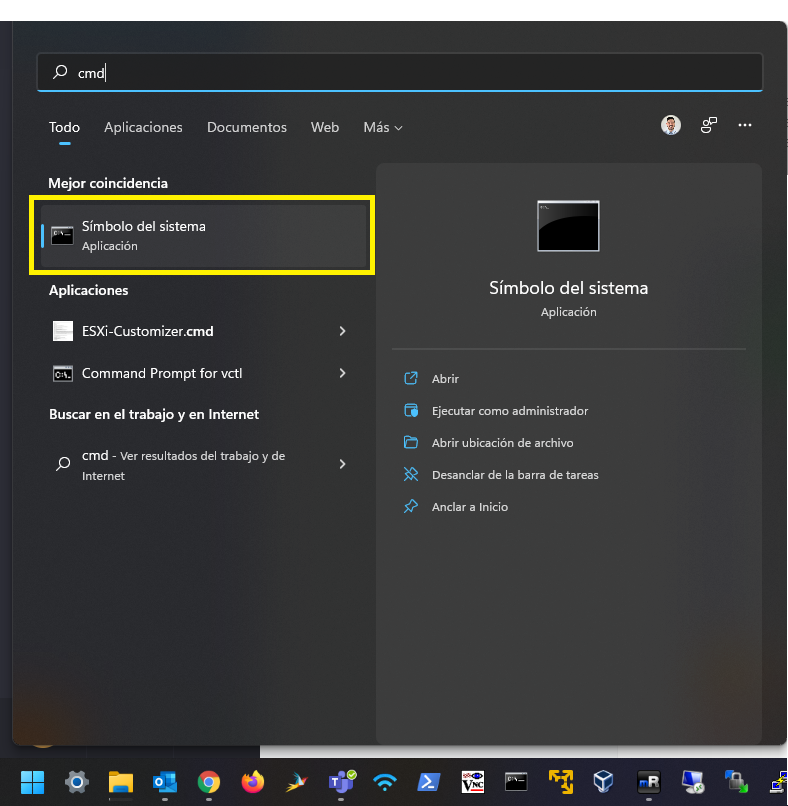
Task: Open the padlock network icon in the taskbar
Action: coord(736,782)
